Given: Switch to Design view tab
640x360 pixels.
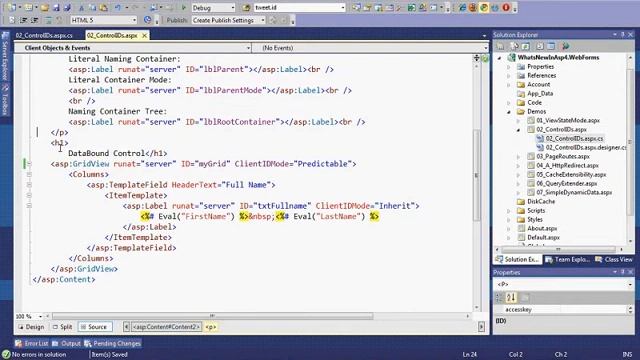Looking at the screenshot, I should [x=31, y=327].
